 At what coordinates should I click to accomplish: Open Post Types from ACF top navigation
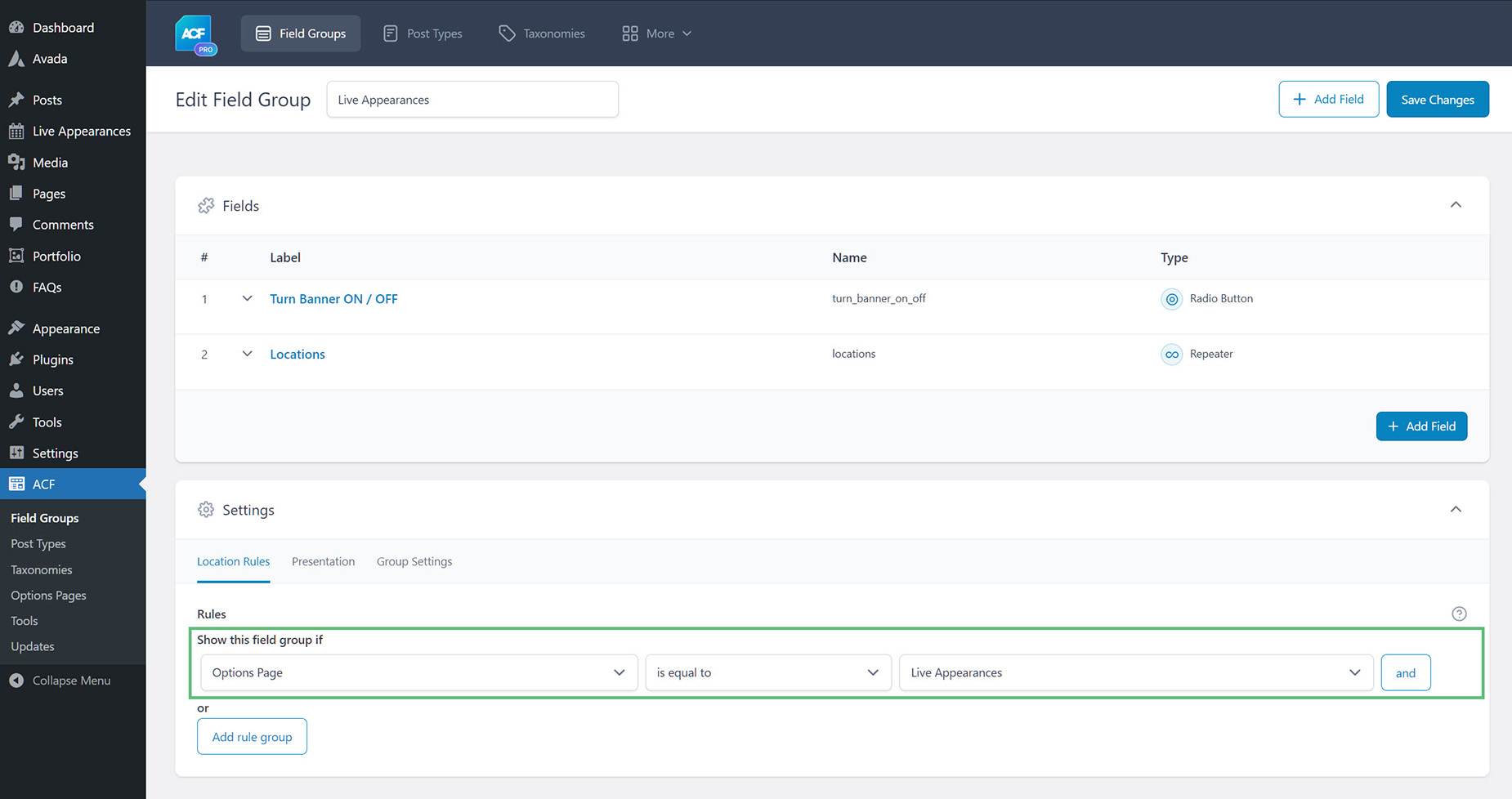(x=423, y=33)
